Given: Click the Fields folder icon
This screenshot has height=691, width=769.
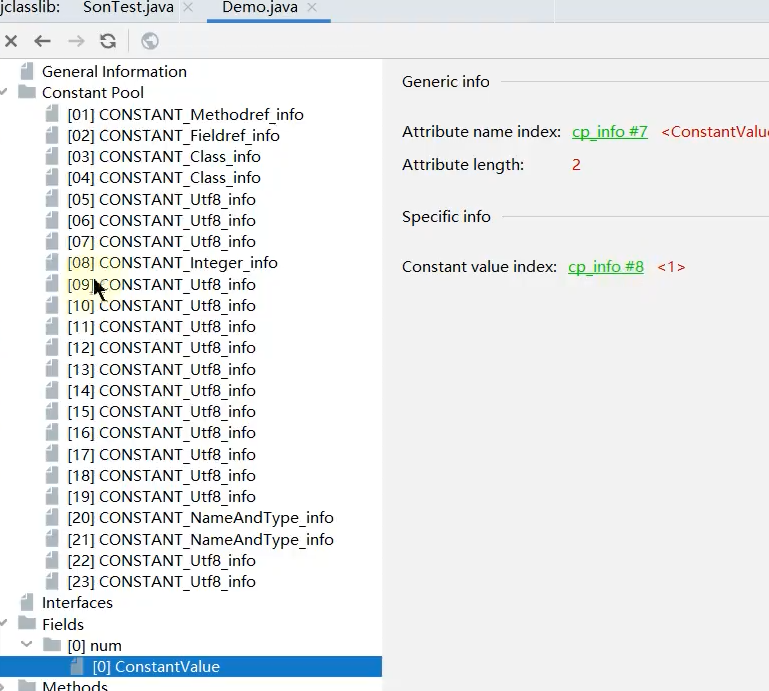Looking at the screenshot, I should (27, 623).
